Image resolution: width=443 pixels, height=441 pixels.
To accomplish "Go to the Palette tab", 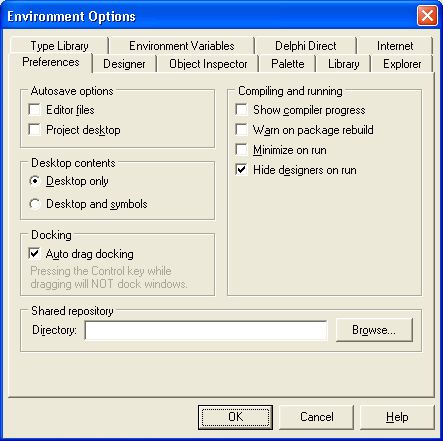I will [288, 64].
